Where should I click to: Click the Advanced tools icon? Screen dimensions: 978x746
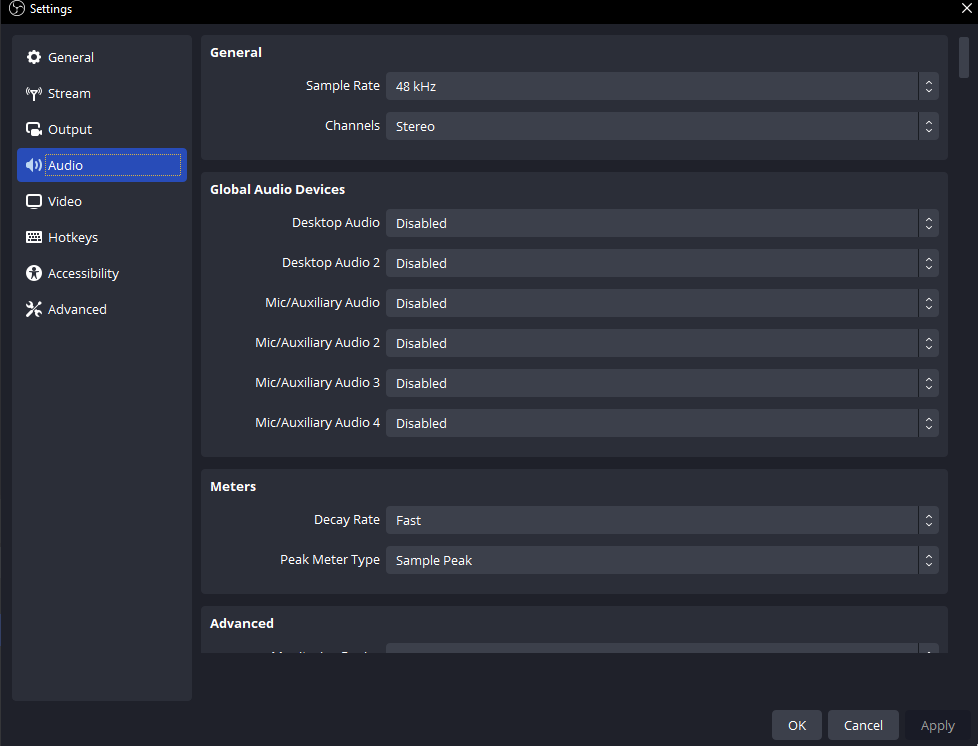click(34, 309)
